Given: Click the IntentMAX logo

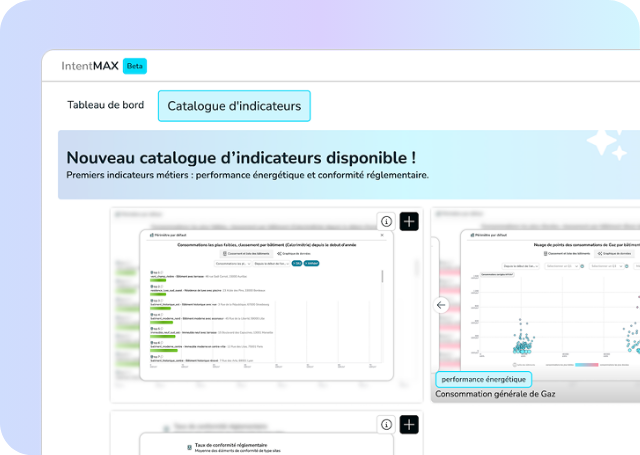Looking at the screenshot, I should click(89, 66).
